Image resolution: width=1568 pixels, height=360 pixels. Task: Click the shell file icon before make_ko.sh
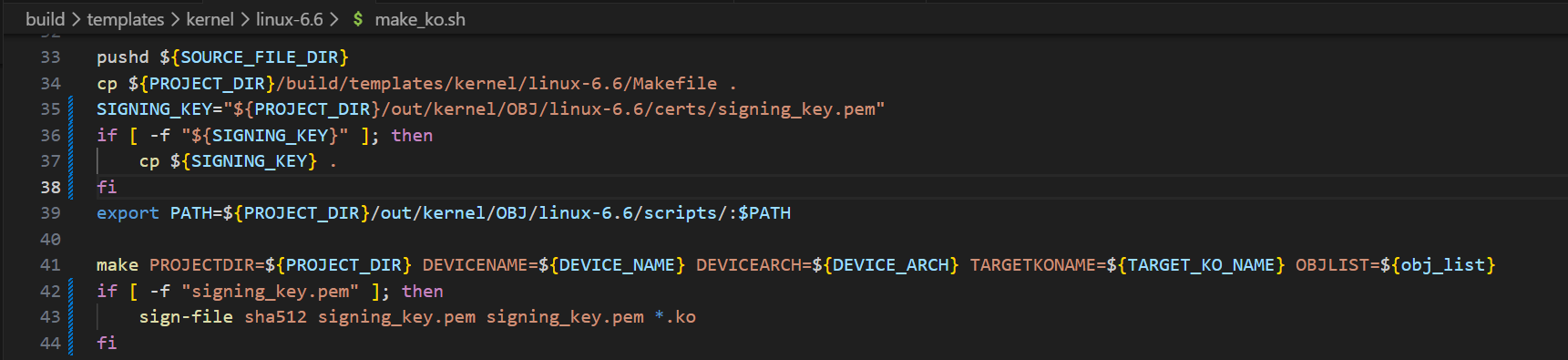point(358,19)
